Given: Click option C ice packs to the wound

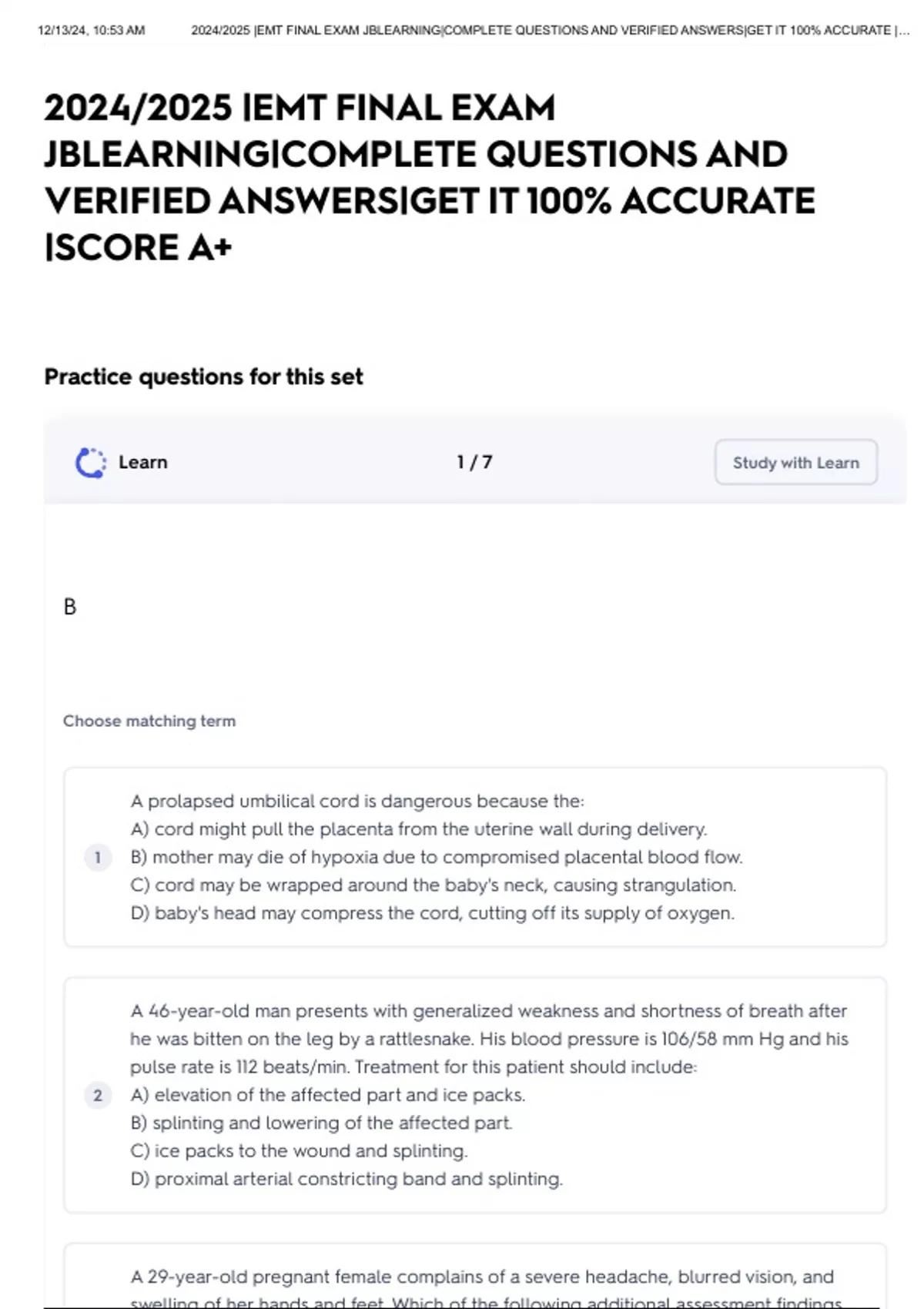Looking at the screenshot, I should click(299, 1151).
